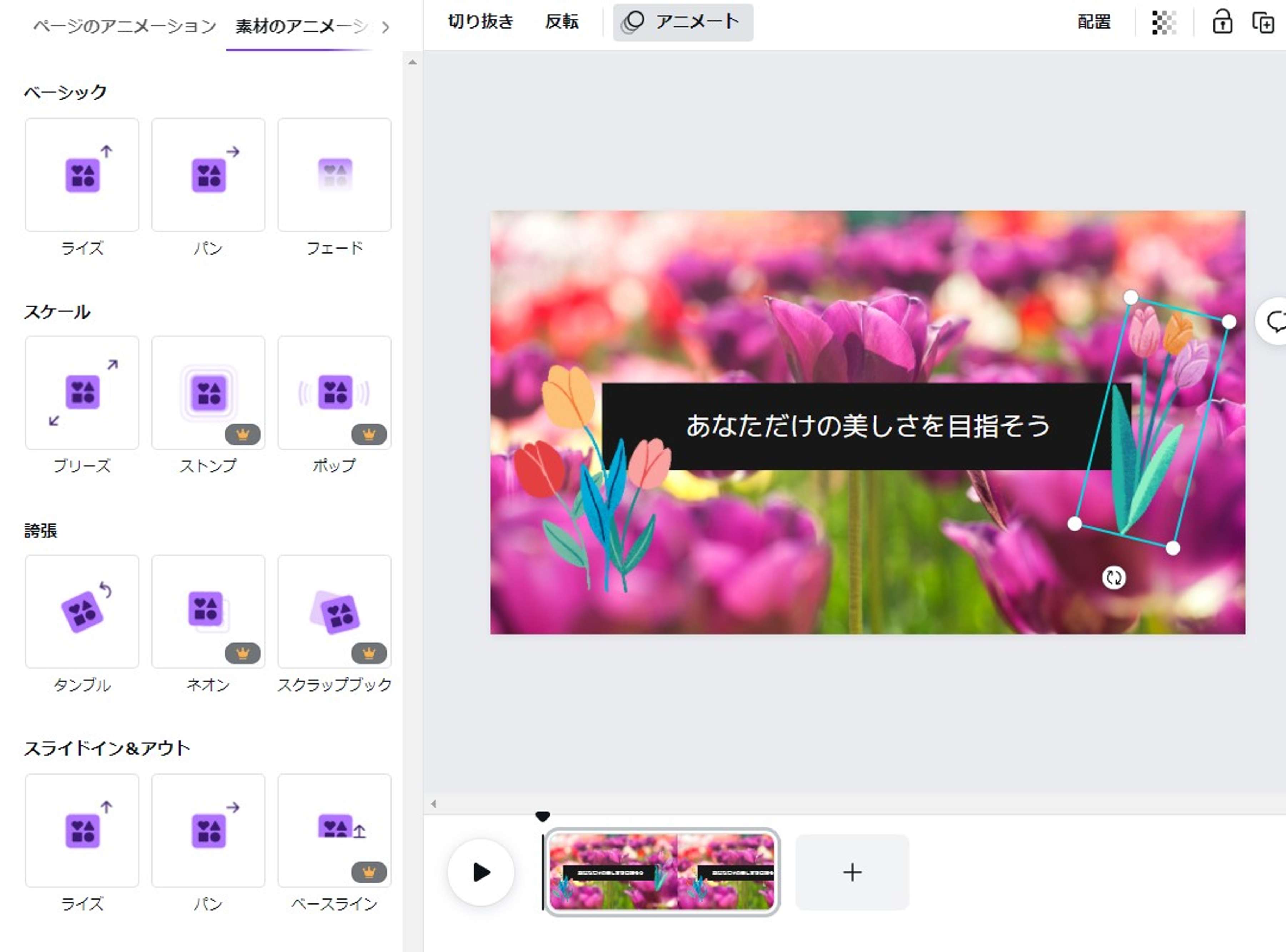Choose the スクラップブック animation card

(334, 611)
